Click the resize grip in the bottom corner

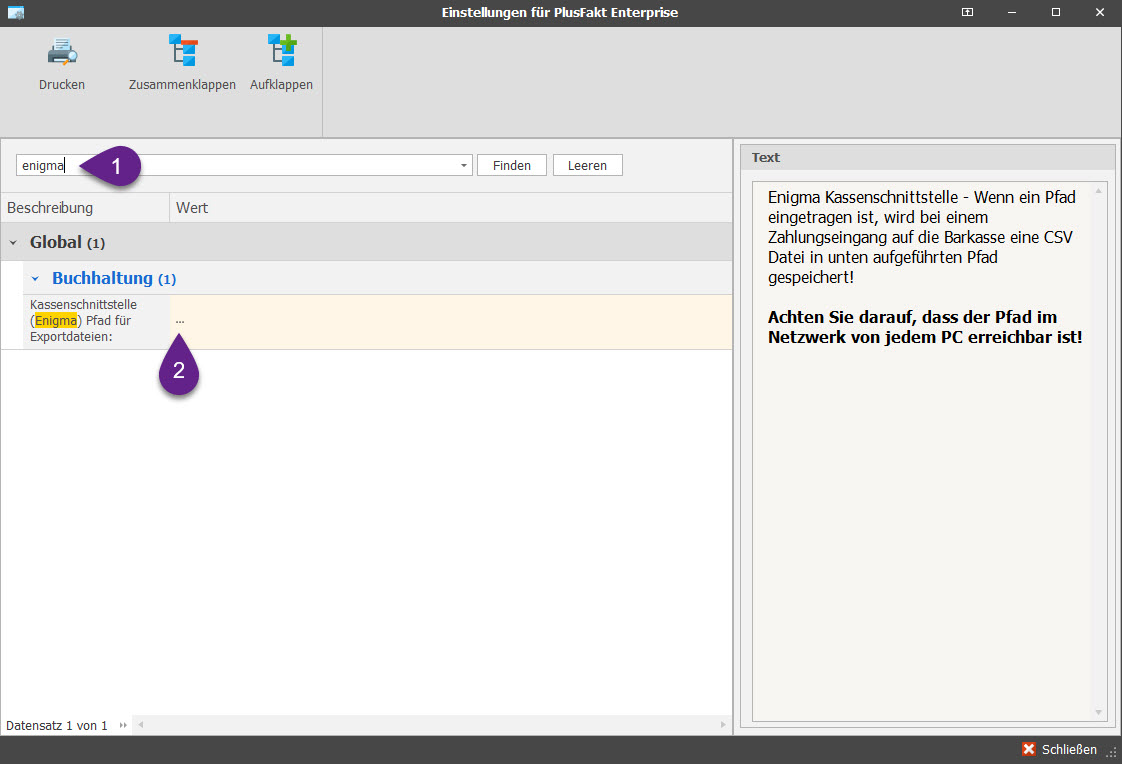tap(1112, 752)
